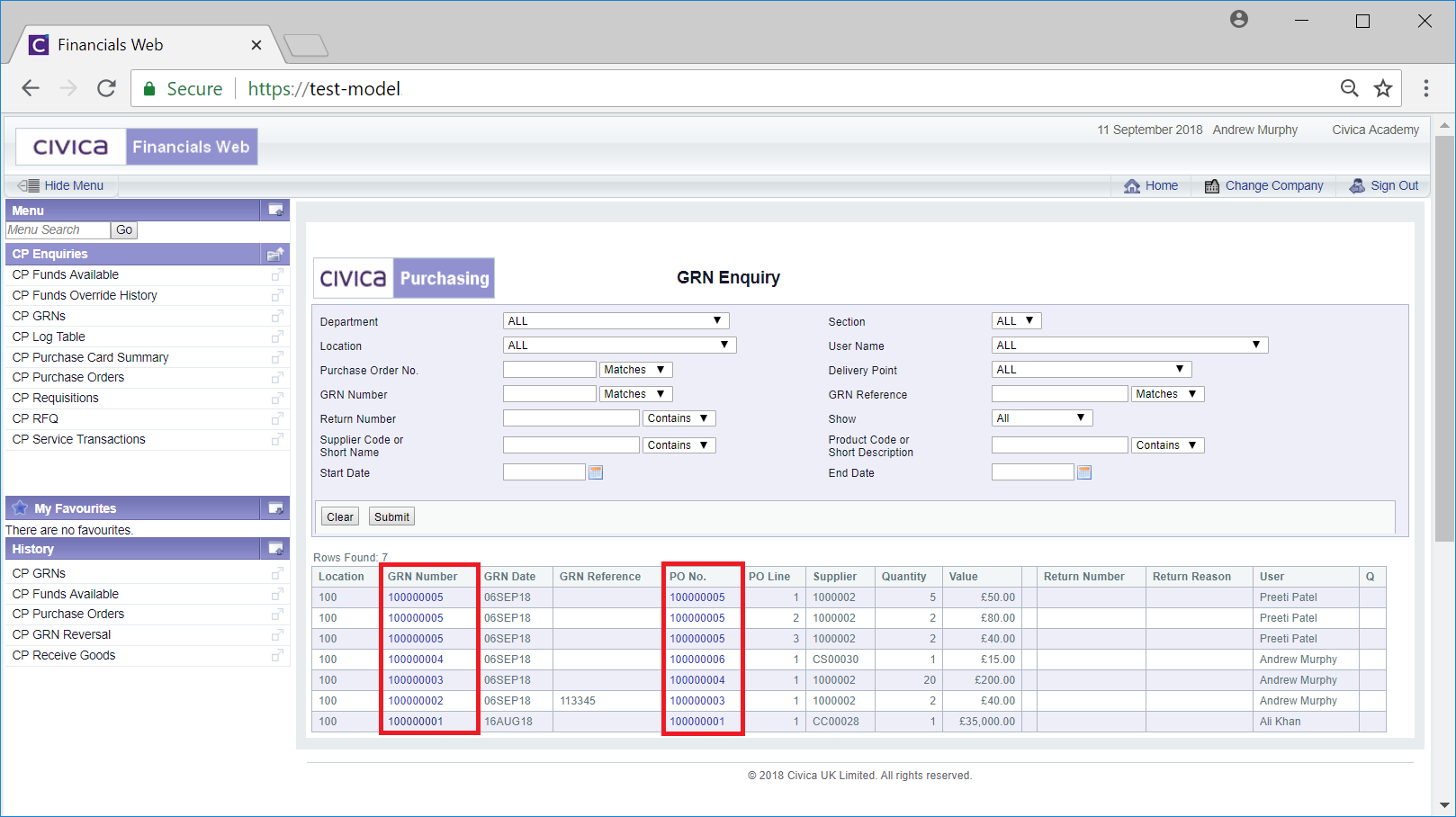This screenshot has height=817, width=1456.
Task: Expand the Department dropdown
Action: click(616, 321)
